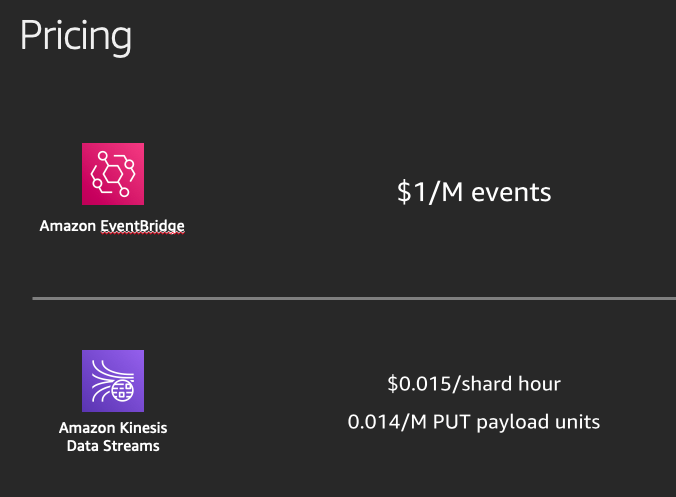Click the Data Streams label line
This screenshot has width=676, height=497.
113,446
